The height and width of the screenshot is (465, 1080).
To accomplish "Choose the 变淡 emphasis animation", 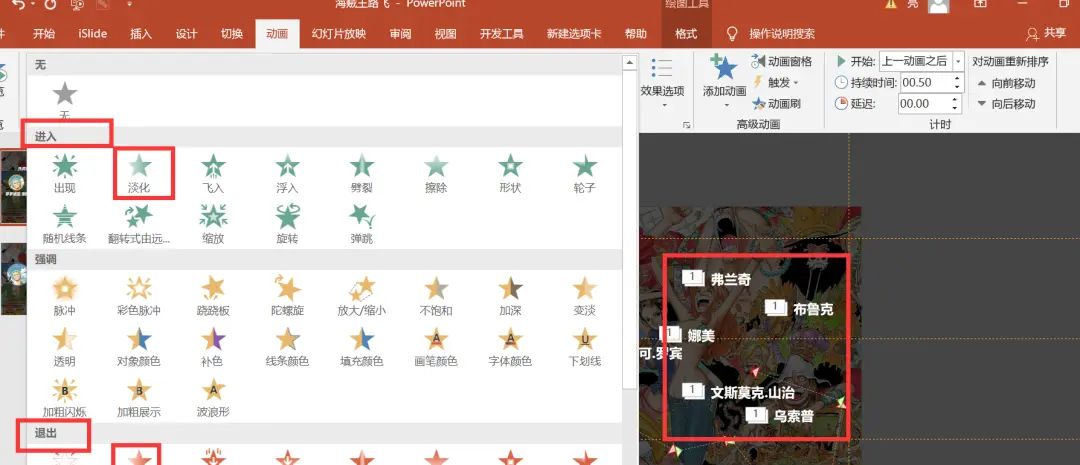I will (x=585, y=296).
